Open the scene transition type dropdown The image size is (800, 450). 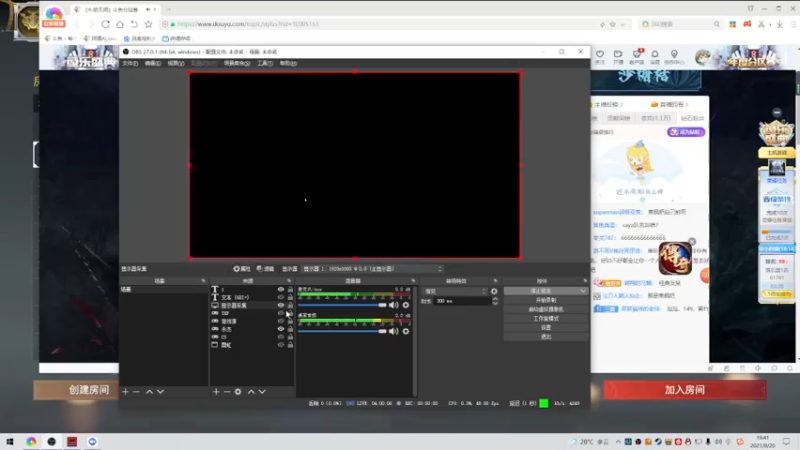(x=455, y=291)
